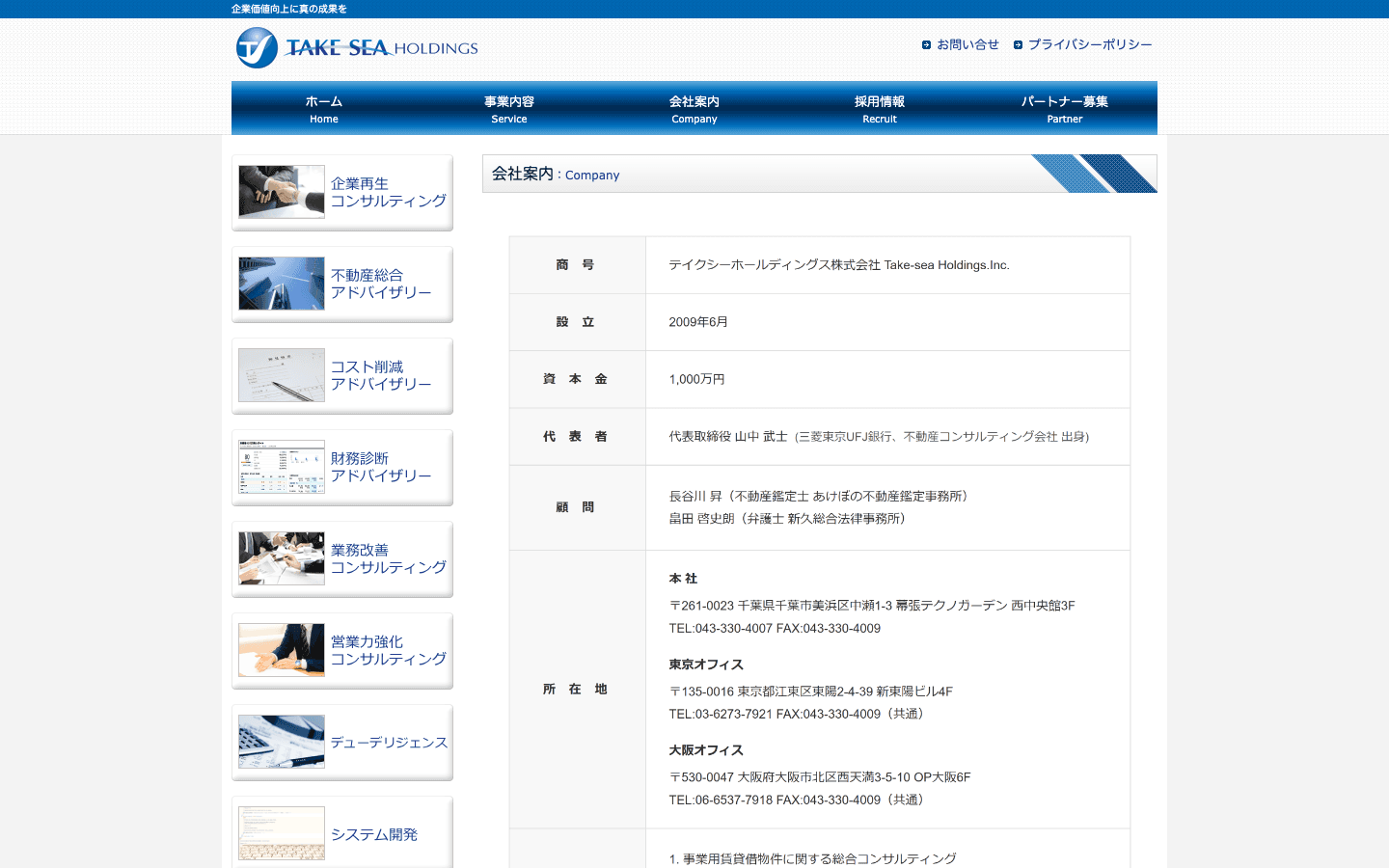Image resolution: width=1389 pixels, height=868 pixels.
Task: Click the Osaka phone line TEL:06-6537-7918
Action: (796, 800)
